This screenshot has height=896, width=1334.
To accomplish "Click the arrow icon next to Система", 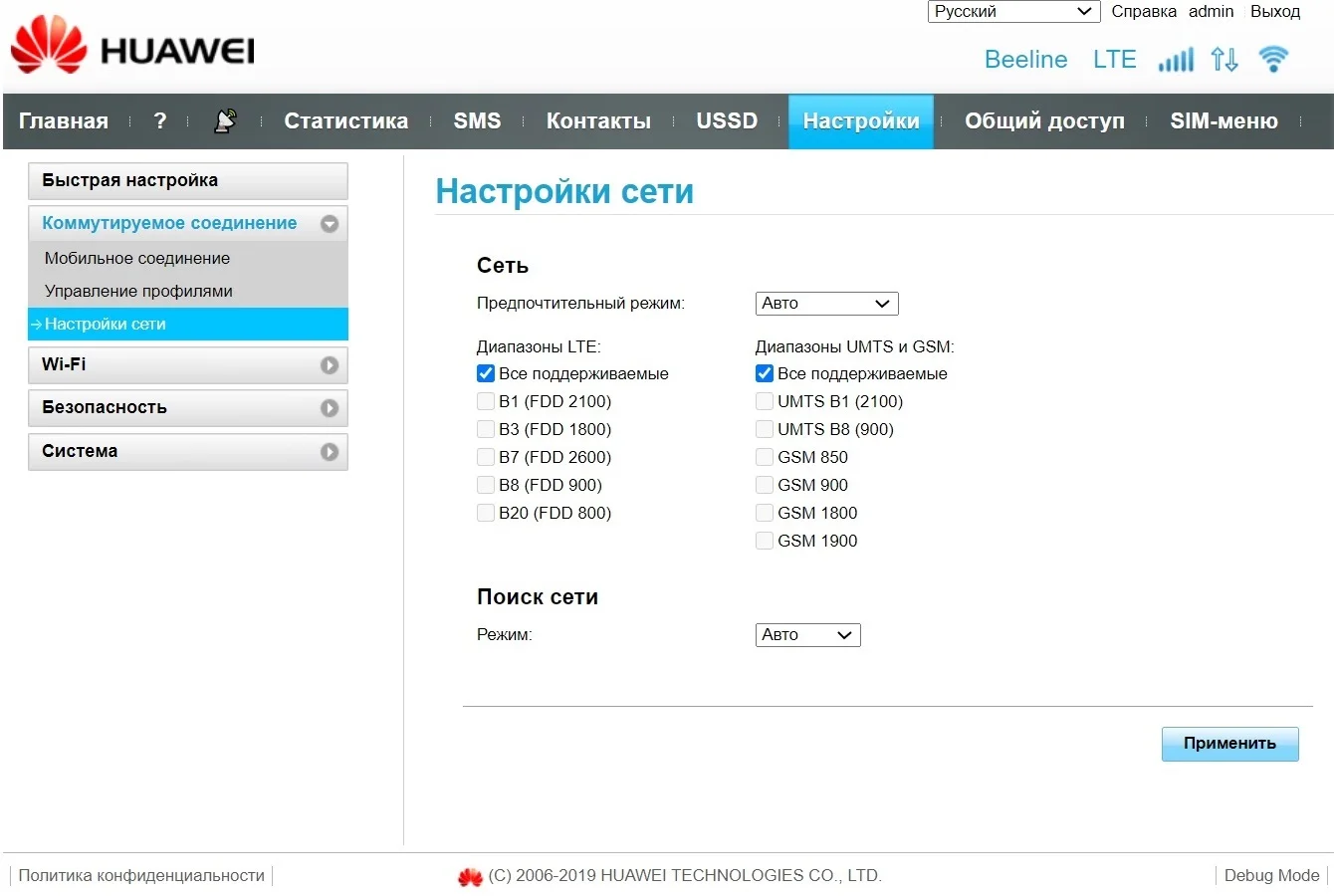I will click(330, 452).
